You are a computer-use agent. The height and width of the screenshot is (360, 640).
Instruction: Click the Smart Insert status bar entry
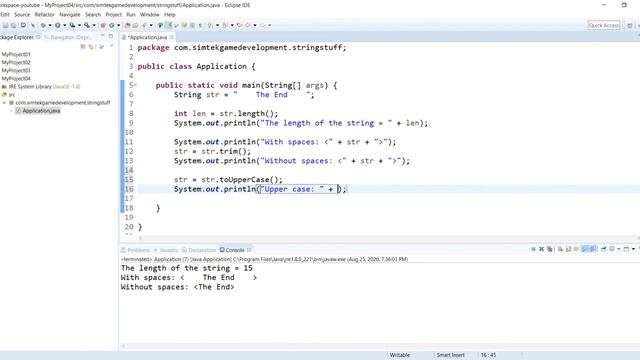click(450, 355)
